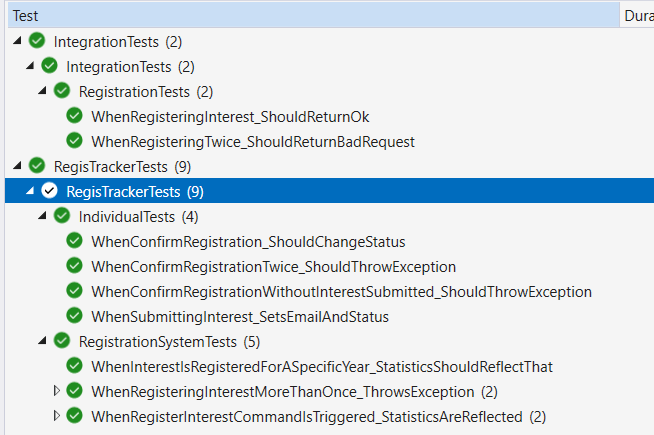This screenshot has width=654, height=435.
Task: Click the Duration column header
Action: pyautogui.click(x=638, y=15)
